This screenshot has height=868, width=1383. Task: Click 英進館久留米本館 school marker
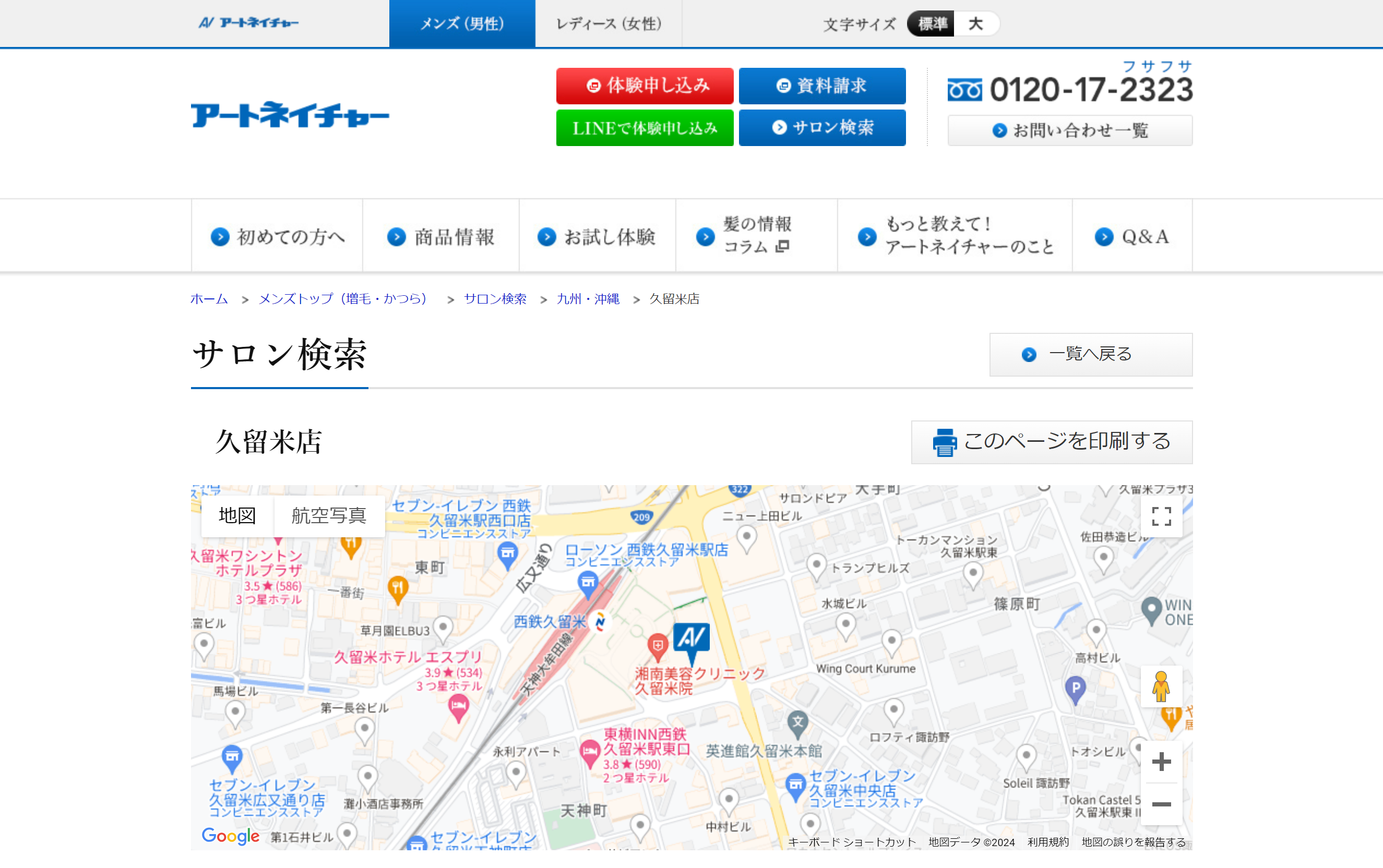click(x=797, y=724)
